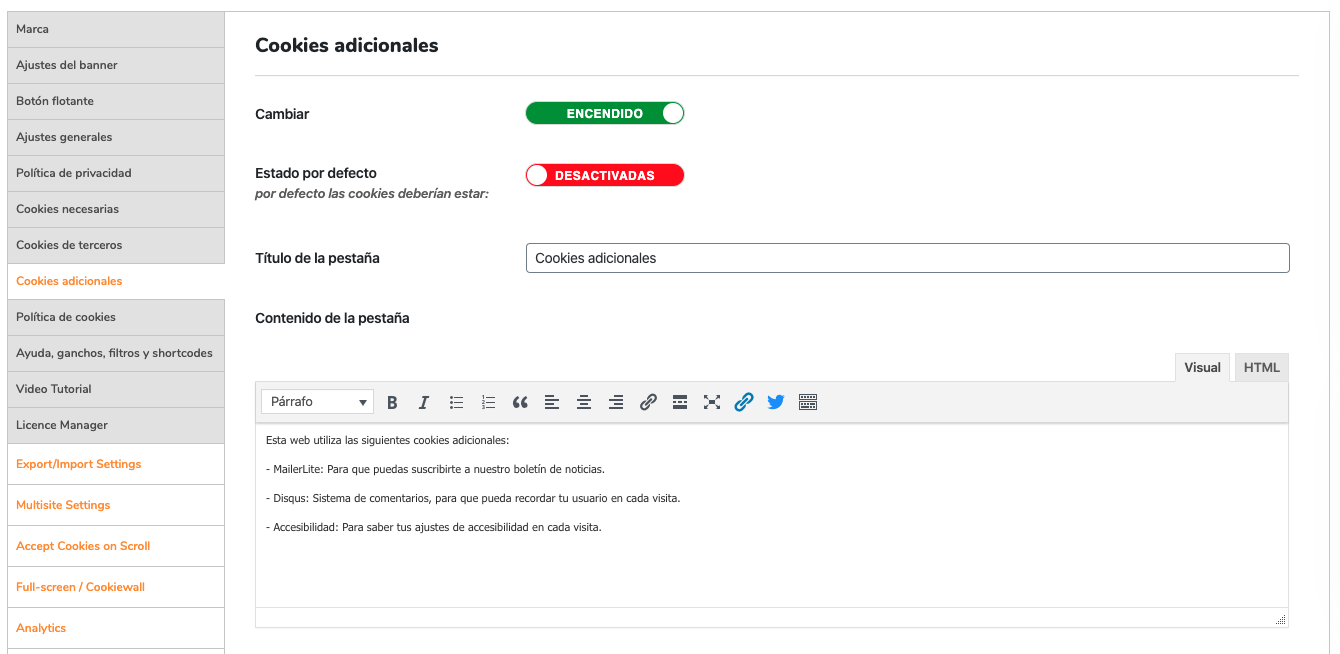Go to Ajustes del banner section
This screenshot has height=654, width=1340.
tap(67, 65)
